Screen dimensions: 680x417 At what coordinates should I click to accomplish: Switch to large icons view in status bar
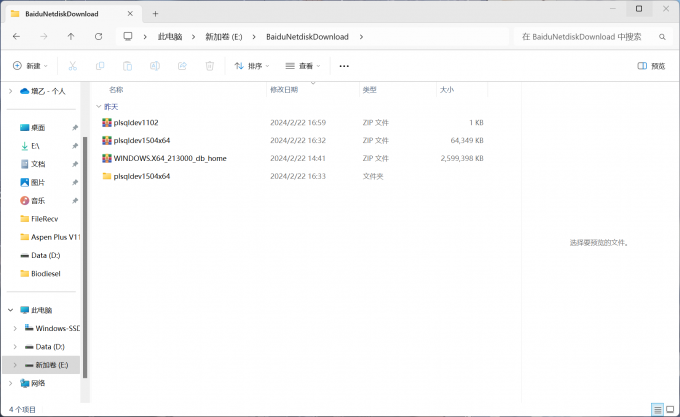(x=669, y=409)
